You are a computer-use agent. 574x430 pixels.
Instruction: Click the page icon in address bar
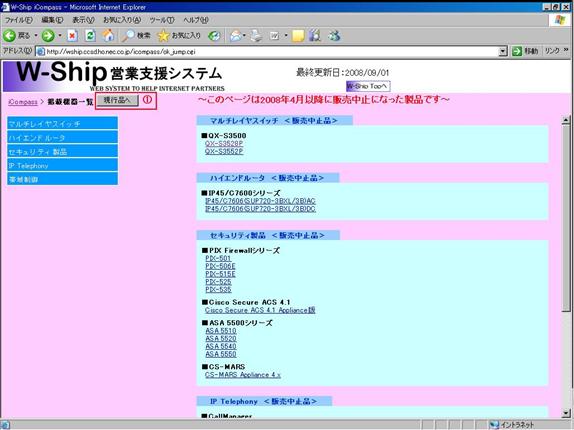coord(41,52)
